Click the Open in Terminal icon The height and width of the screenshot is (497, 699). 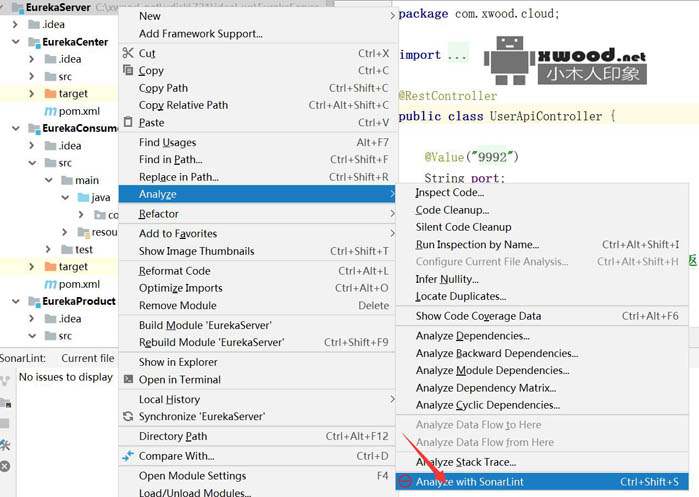pos(128,379)
